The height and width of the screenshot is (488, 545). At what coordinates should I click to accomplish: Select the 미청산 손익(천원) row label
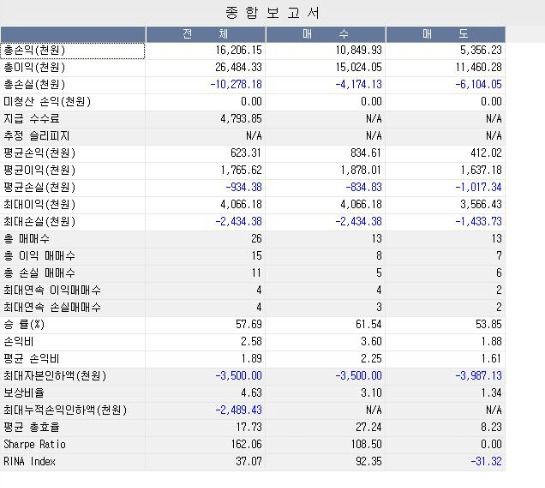(47, 101)
